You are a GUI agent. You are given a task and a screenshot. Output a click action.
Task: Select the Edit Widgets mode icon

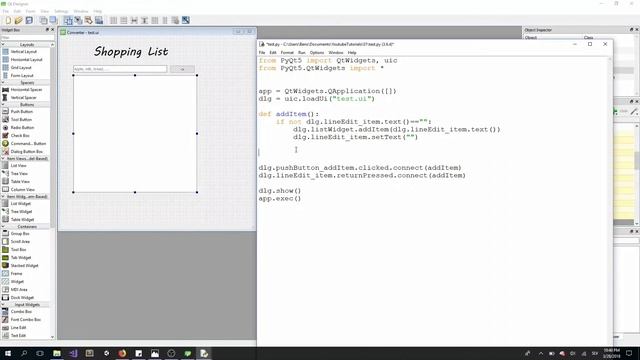[x=68, y=20]
